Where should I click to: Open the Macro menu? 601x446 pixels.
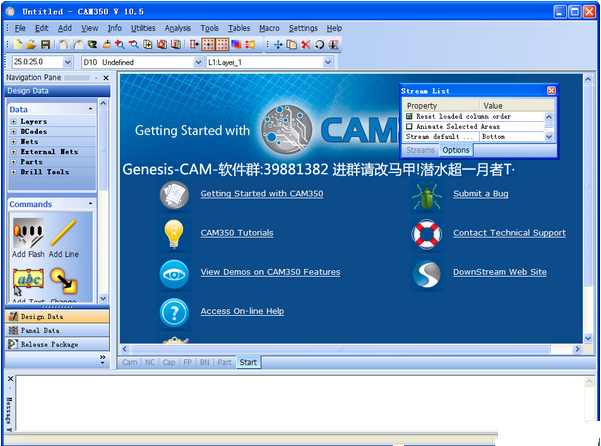(x=269, y=28)
